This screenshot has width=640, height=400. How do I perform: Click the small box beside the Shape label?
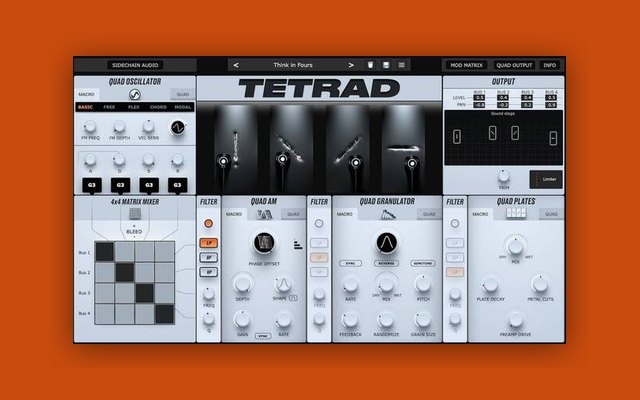click(x=293, y=298)
